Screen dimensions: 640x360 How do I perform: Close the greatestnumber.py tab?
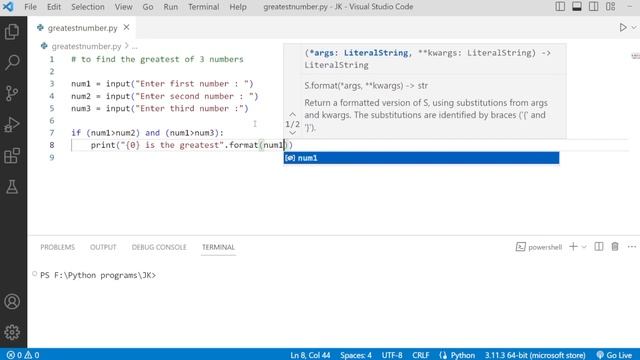coord(127,27)
